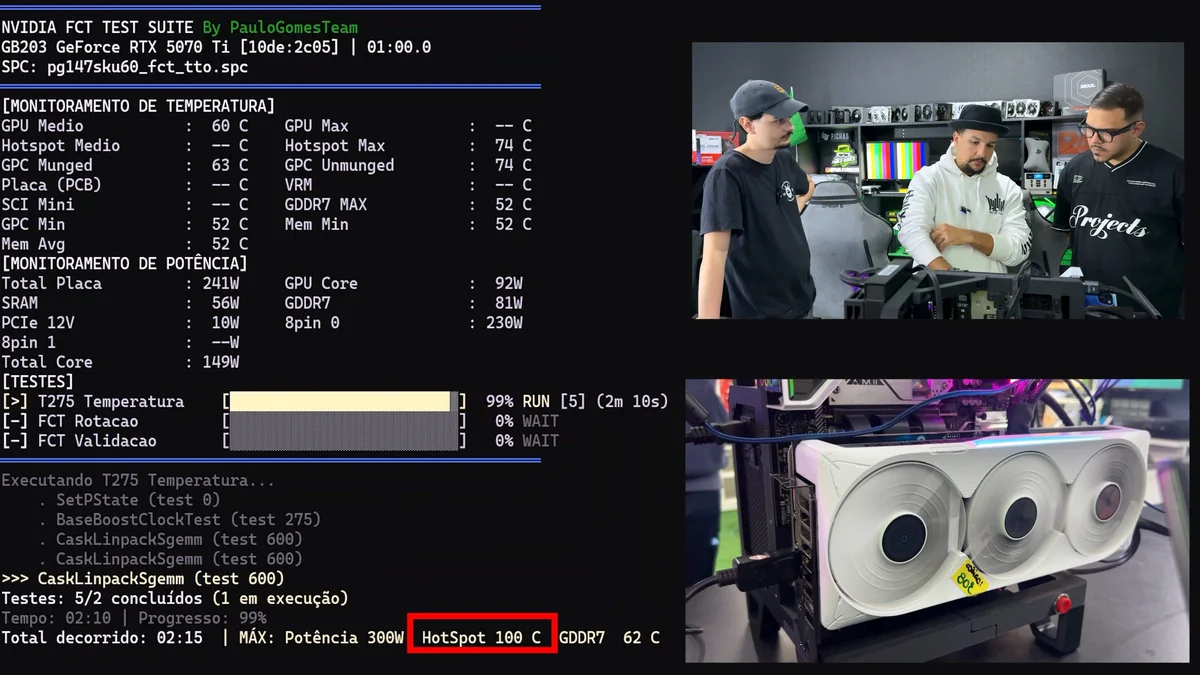Select the 'FCT Rotacao' test label
Screen dimensions: 1200x675
88,421
